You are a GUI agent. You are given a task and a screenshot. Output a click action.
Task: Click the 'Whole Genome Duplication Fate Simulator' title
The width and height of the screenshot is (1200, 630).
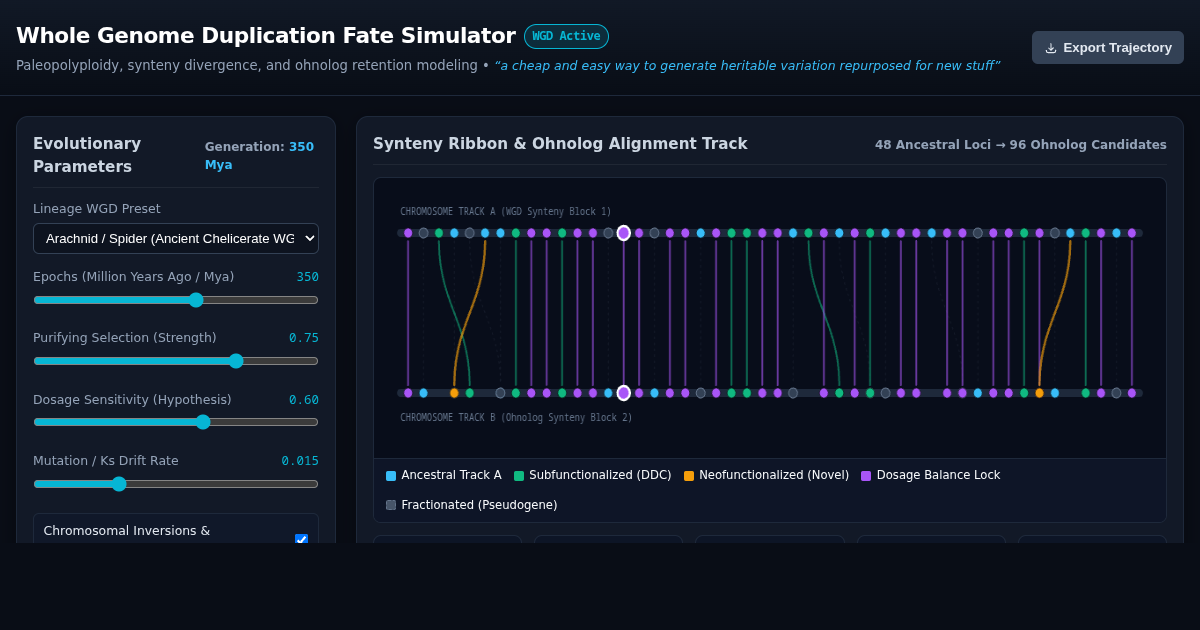pos(266,36)
